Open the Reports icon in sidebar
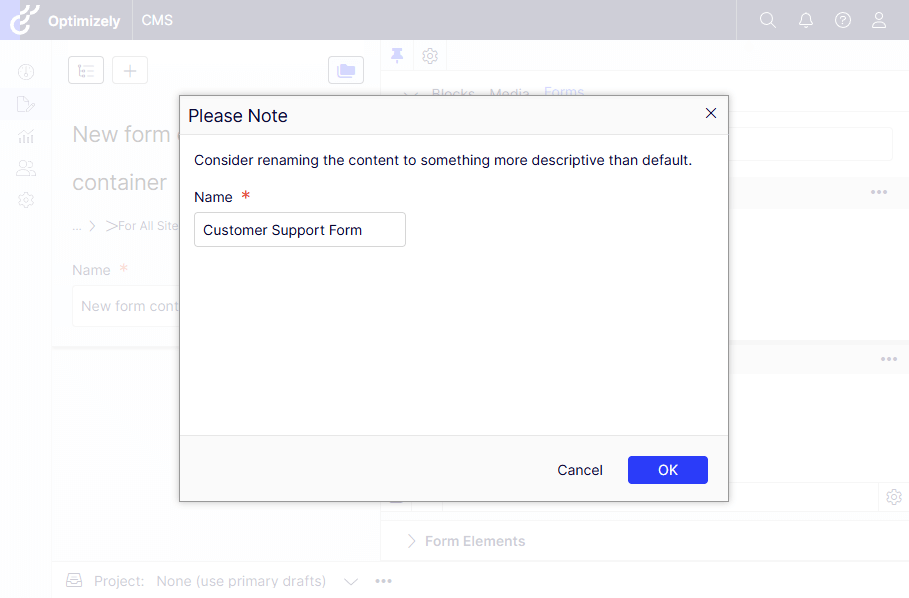The image size is (909, 598). pyautogui.click(x=26, y=136)
